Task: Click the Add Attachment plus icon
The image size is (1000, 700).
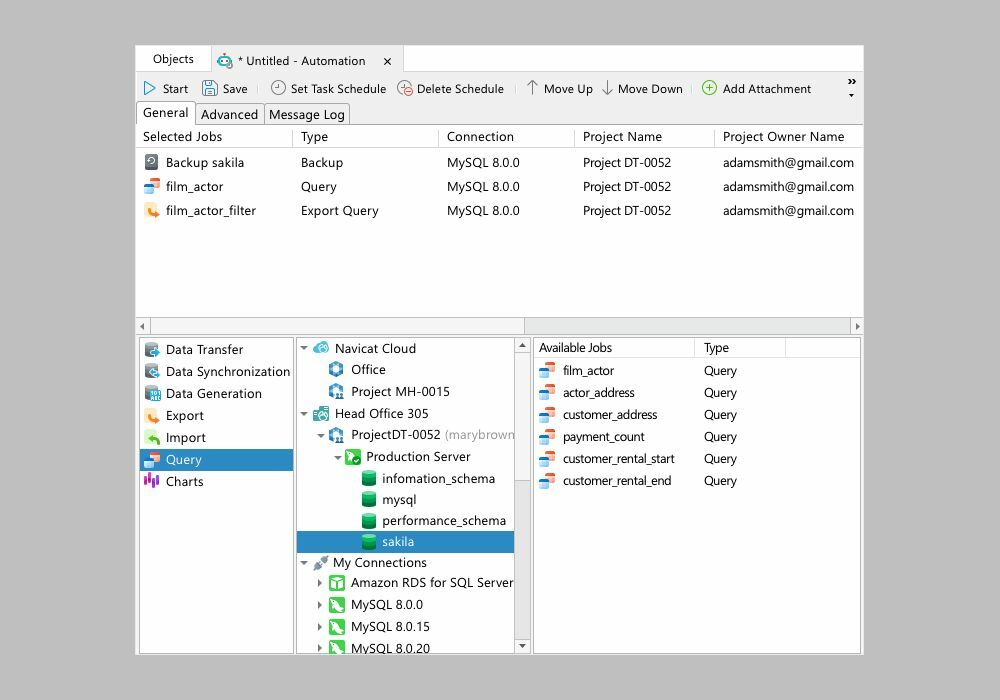Action: [709, 87]
